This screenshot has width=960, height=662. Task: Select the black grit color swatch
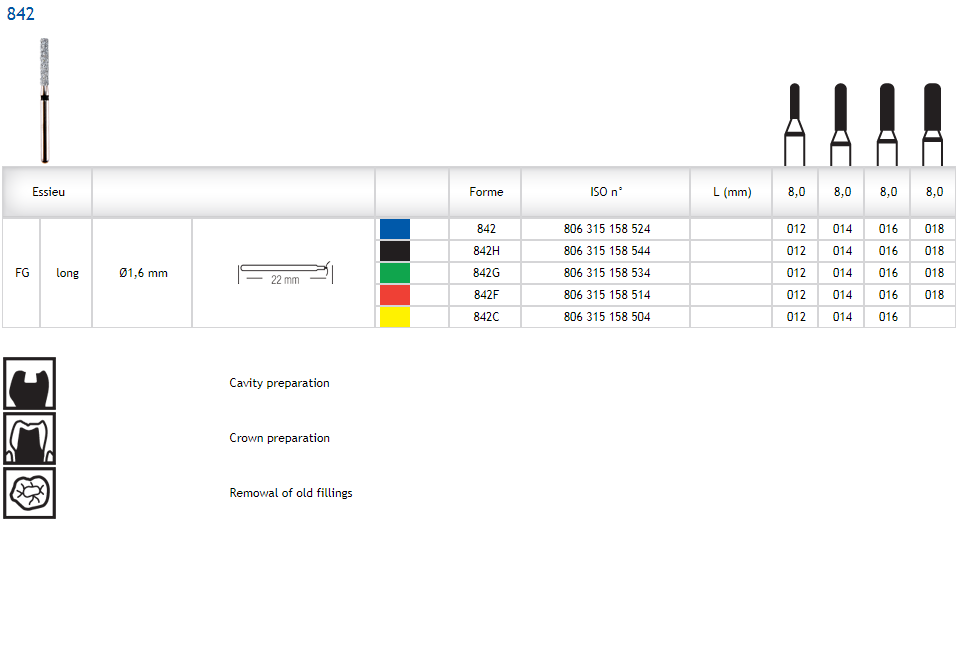pyautogui.click(x=395, y=251)
